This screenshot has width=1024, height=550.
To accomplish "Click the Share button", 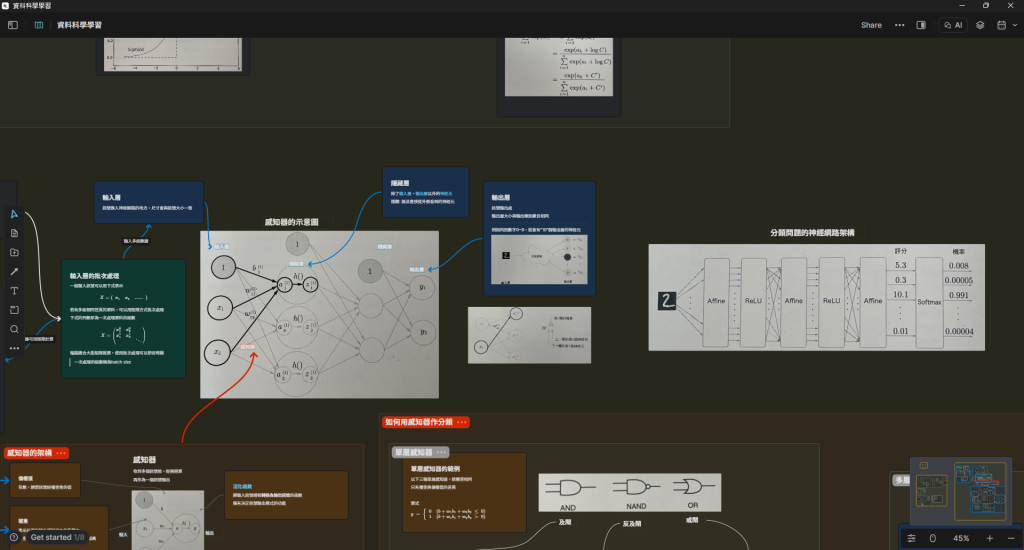I will coord(871,25).
